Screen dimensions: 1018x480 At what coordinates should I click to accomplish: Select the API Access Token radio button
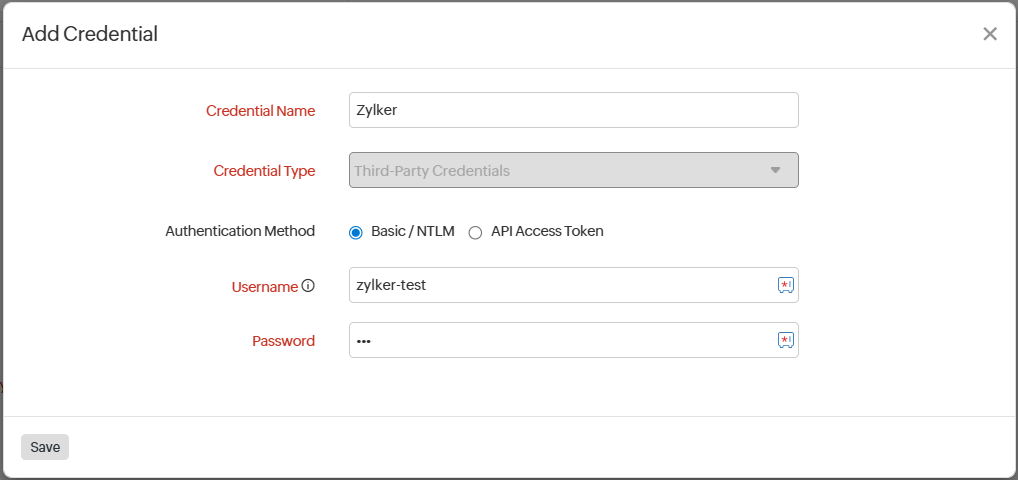[x=475, y=232]
